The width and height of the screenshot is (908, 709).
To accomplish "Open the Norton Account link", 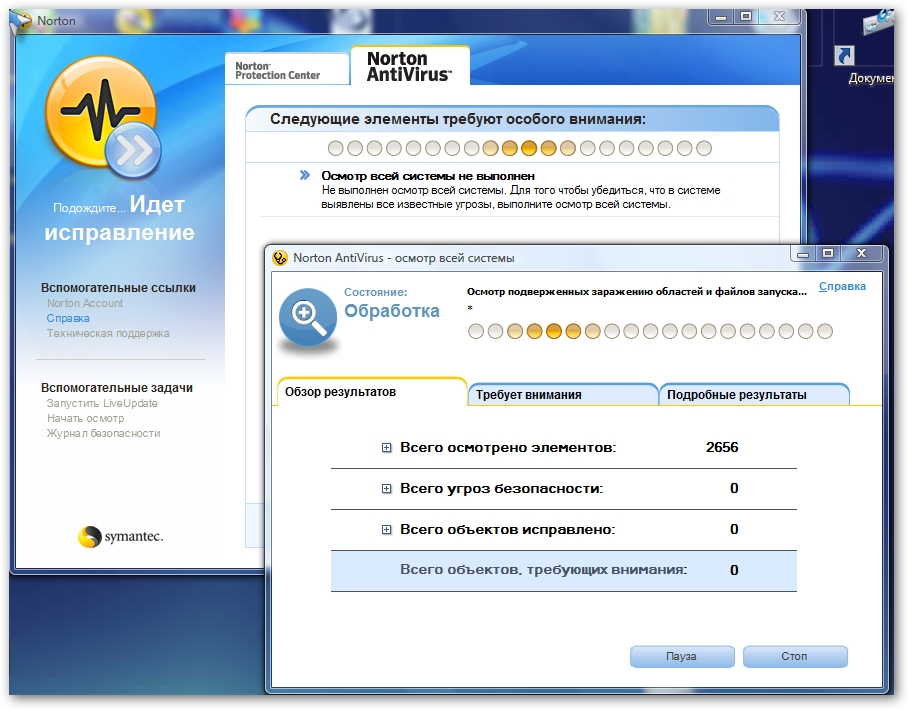I will point(85,303).
